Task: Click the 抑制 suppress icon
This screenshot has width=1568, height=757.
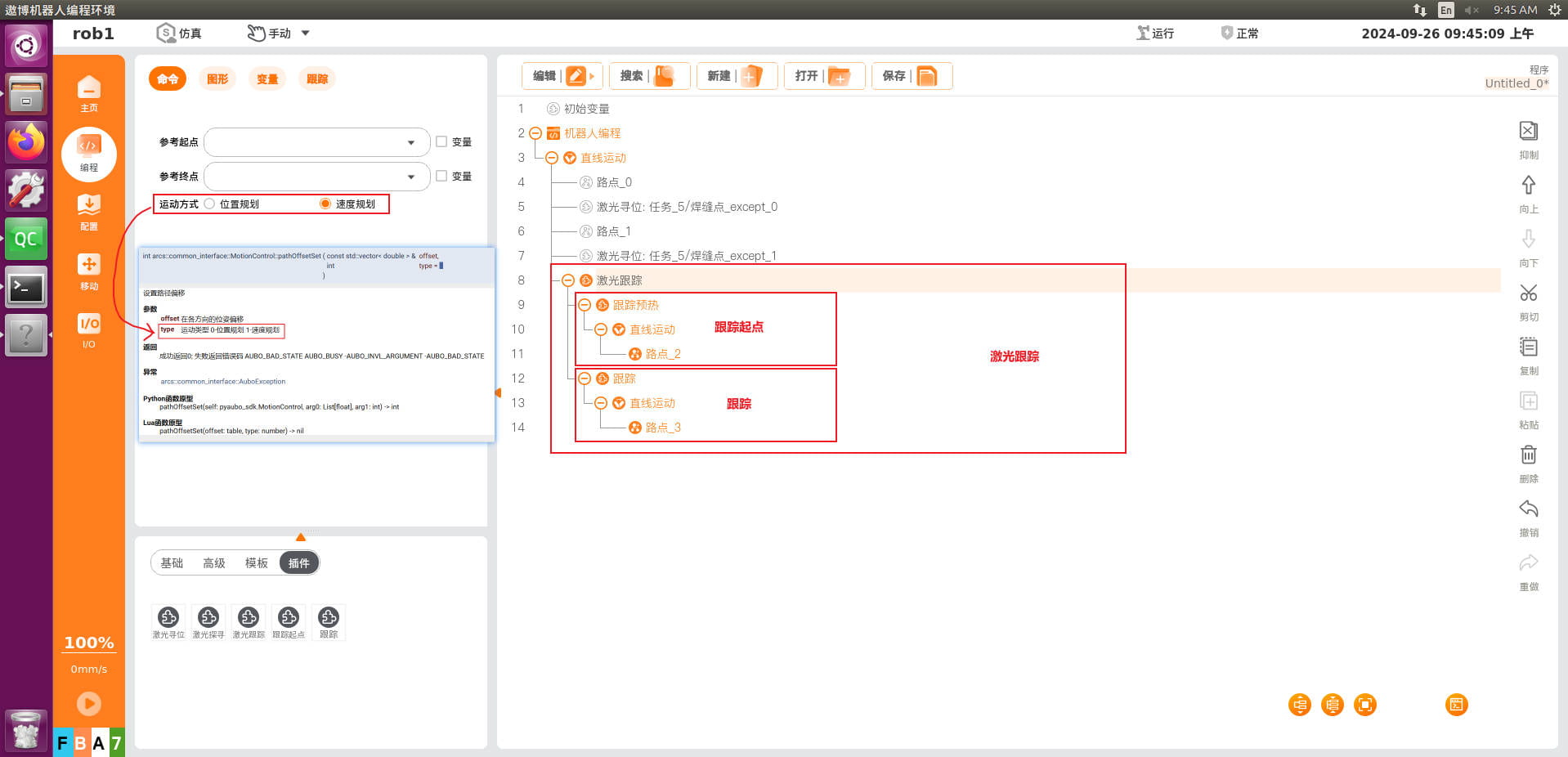Action: (1528, 131)
